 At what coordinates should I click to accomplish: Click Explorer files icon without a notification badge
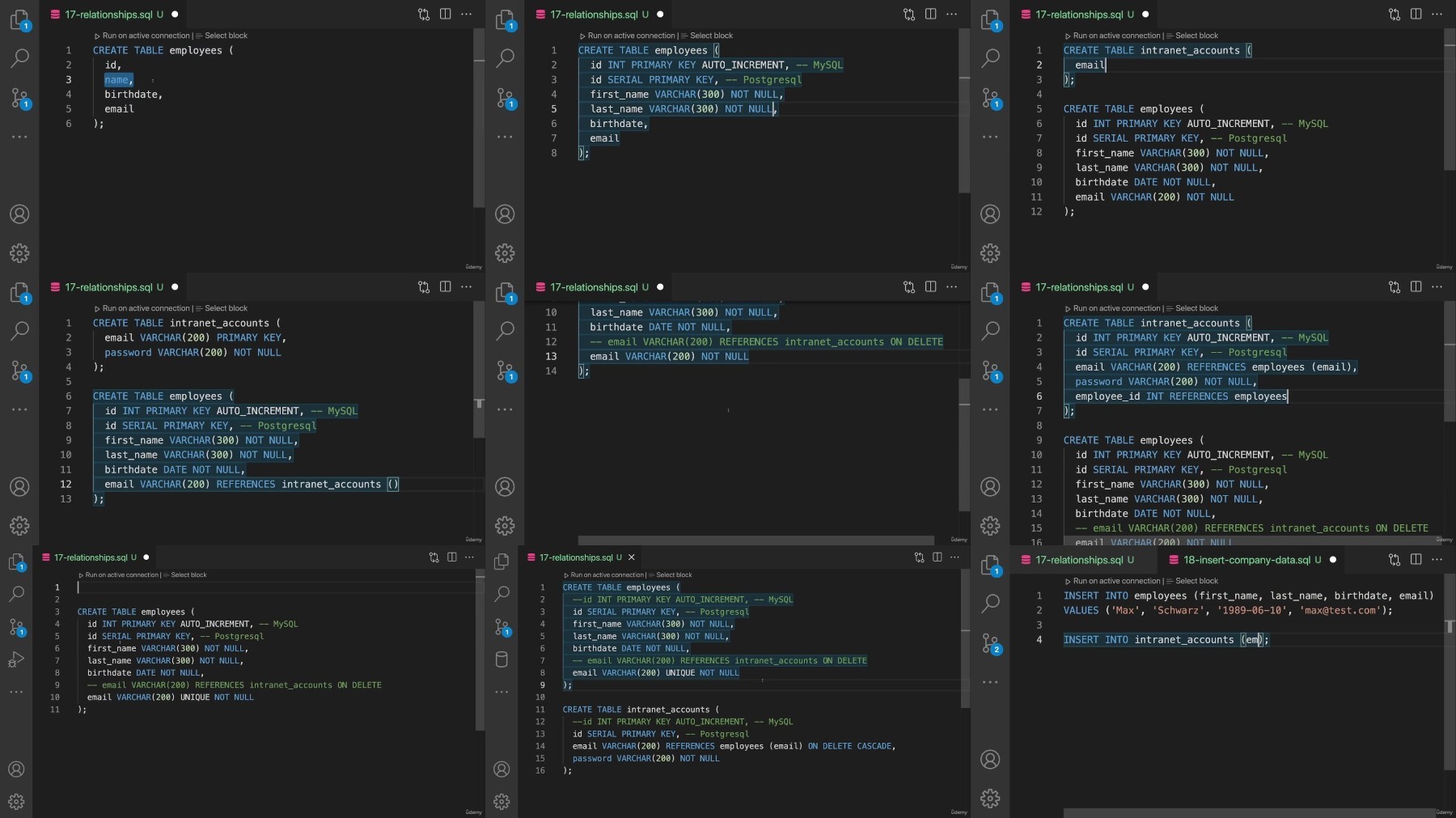click(502, 561)
